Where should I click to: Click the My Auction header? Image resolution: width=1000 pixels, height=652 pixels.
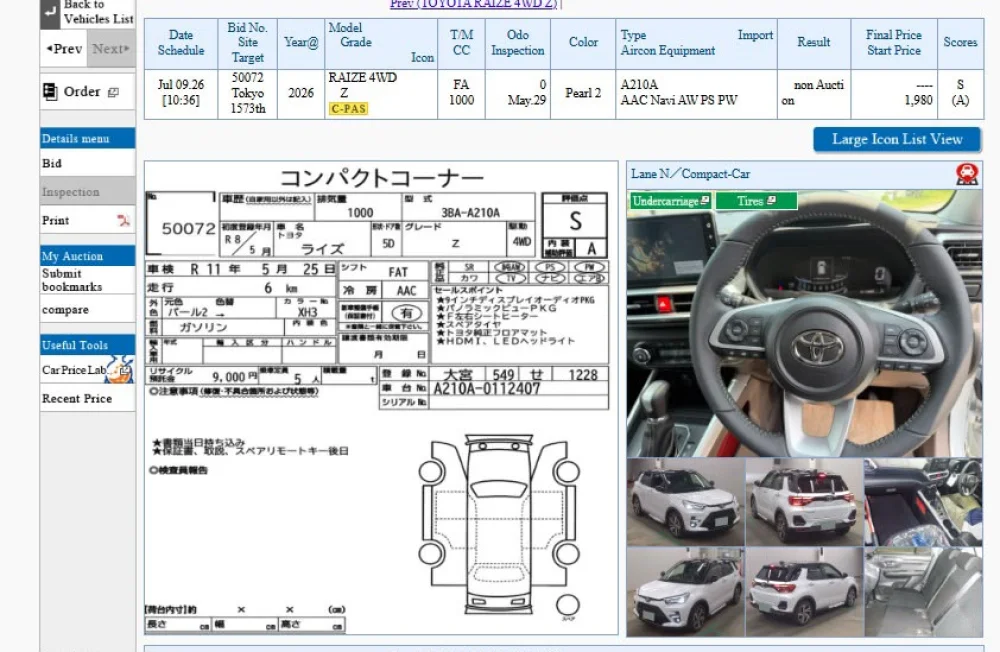click(x=87, y=256)
